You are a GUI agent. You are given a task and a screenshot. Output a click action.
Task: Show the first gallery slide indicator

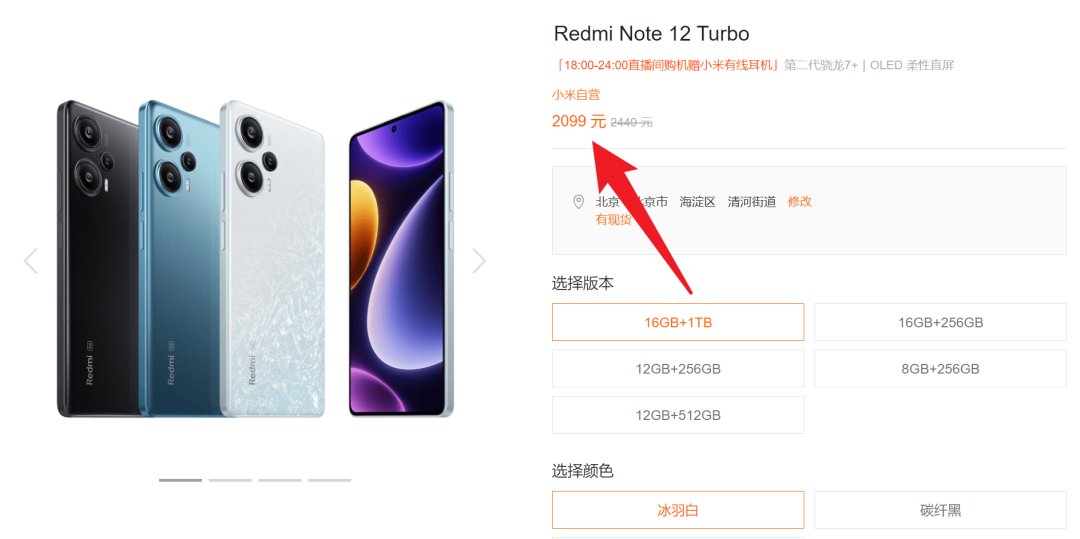click(x=180, y=480)
